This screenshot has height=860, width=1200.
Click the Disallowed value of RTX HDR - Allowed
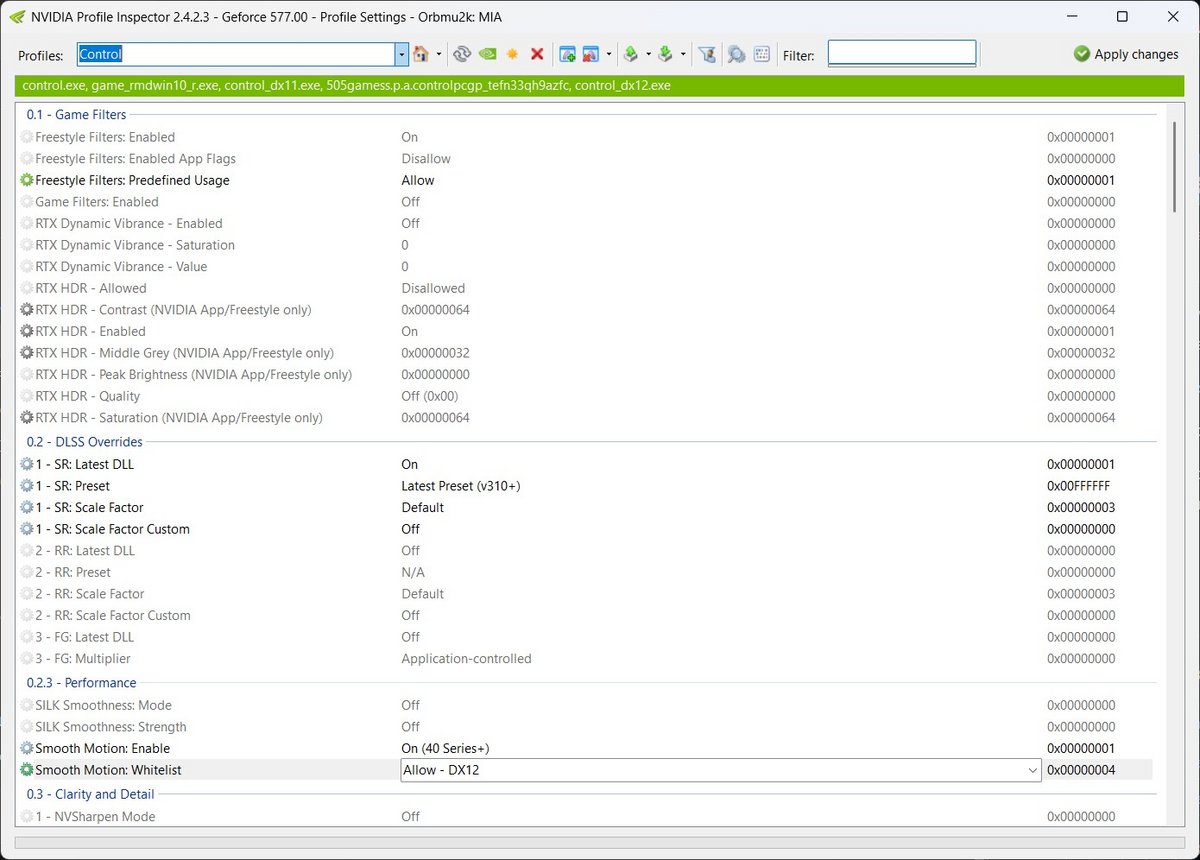[x=433, y=288]
